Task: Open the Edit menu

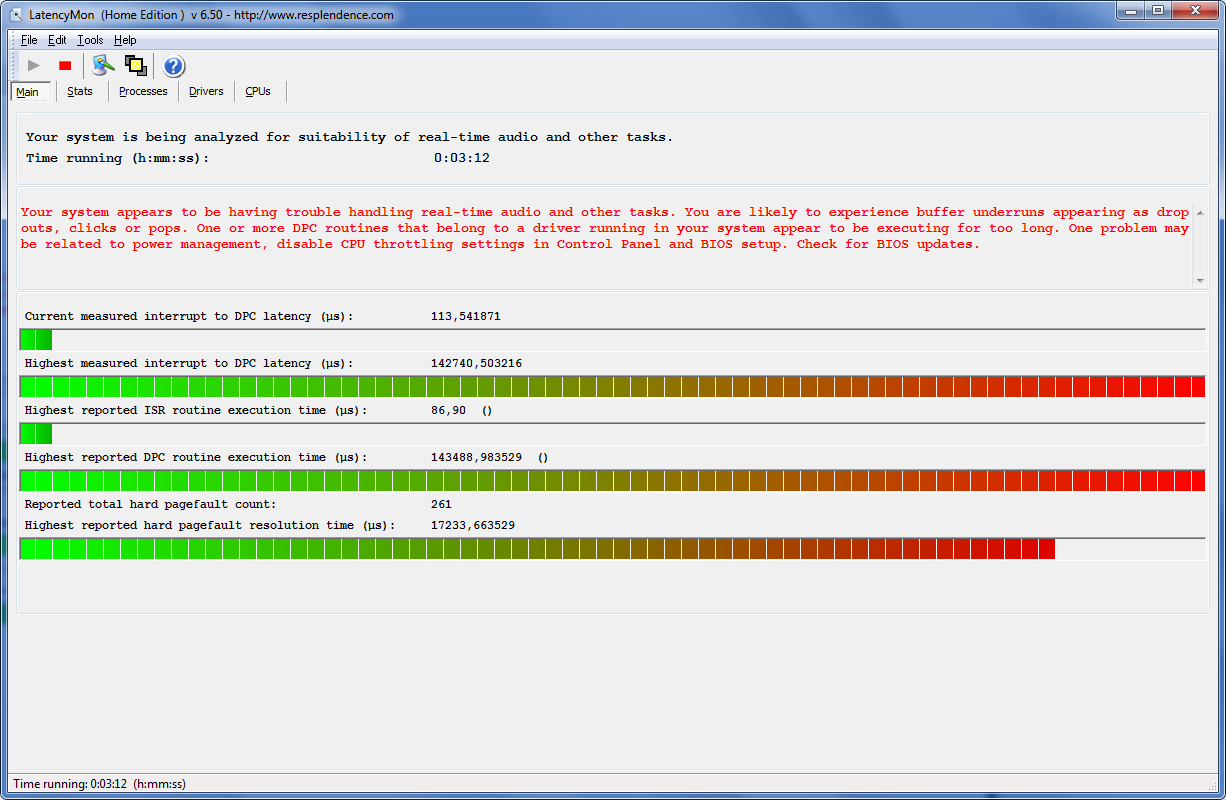Action: [57, 40]
